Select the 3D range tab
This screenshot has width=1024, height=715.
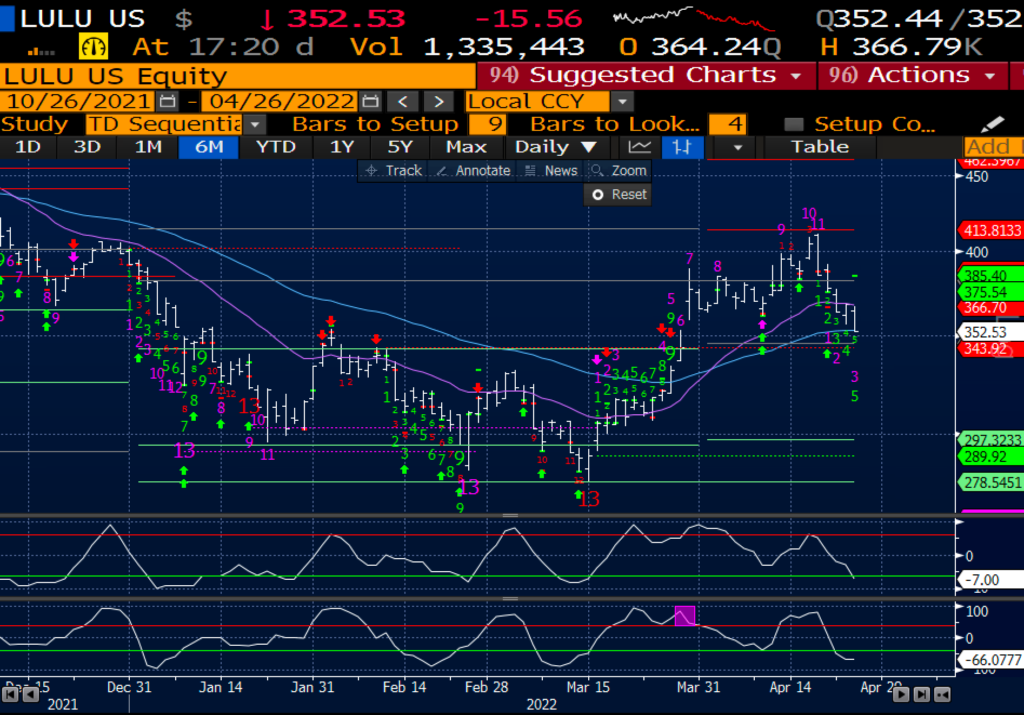[87, 147]
